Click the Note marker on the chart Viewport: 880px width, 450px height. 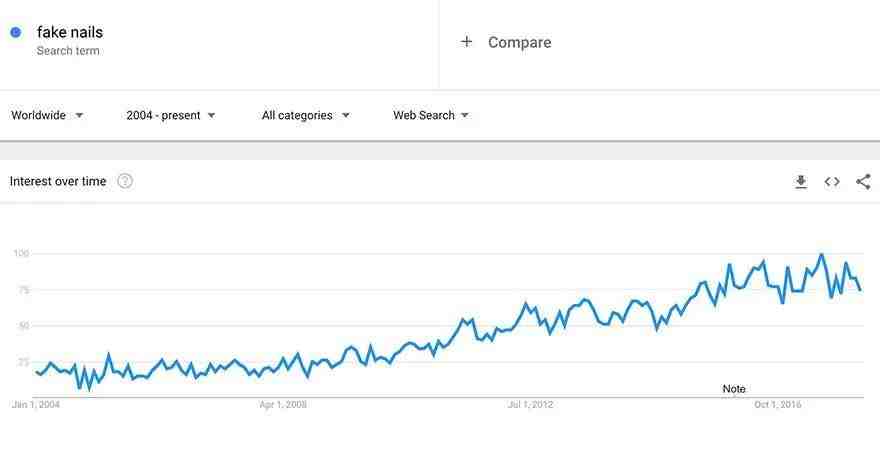point(734,389)
